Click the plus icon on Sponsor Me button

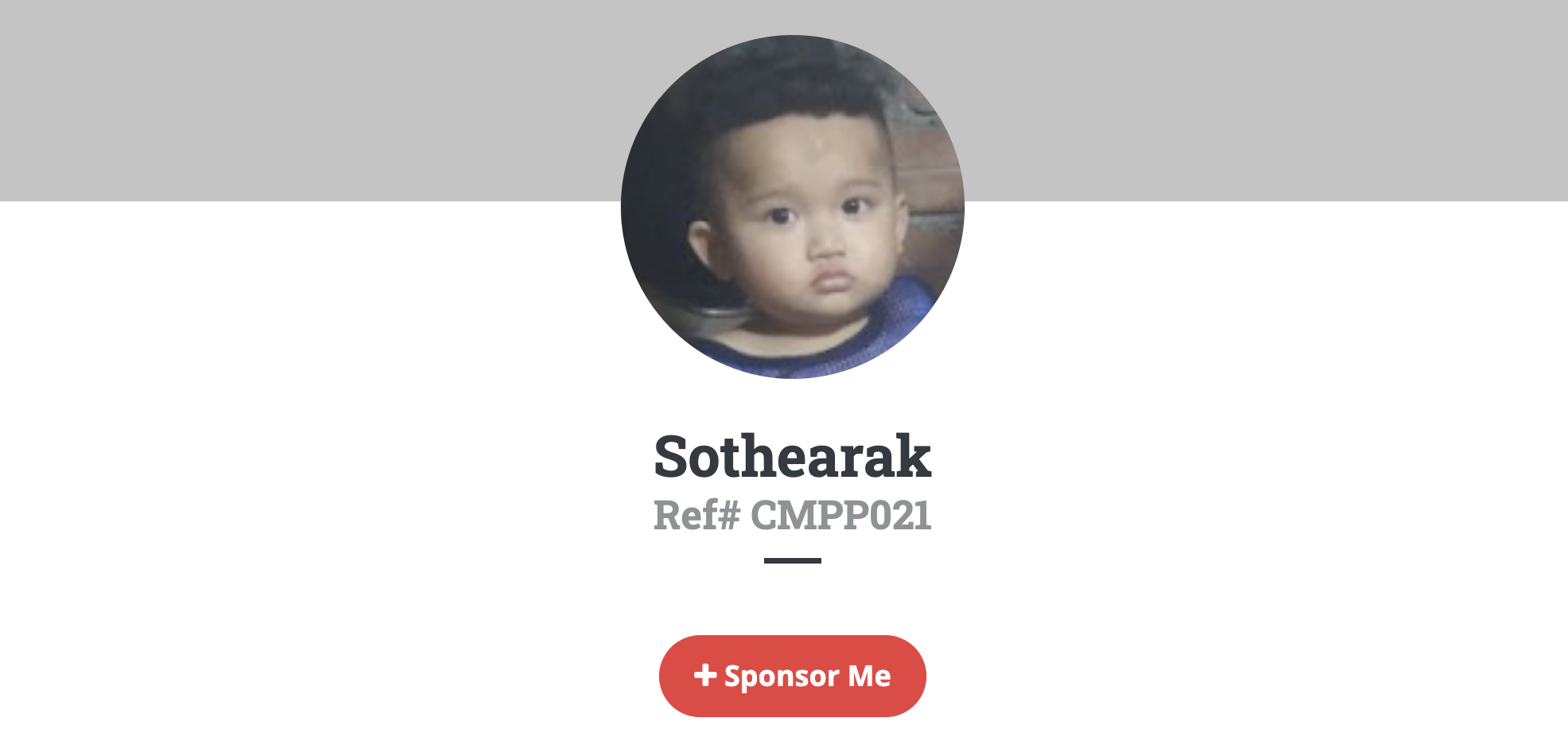(704, 675)
